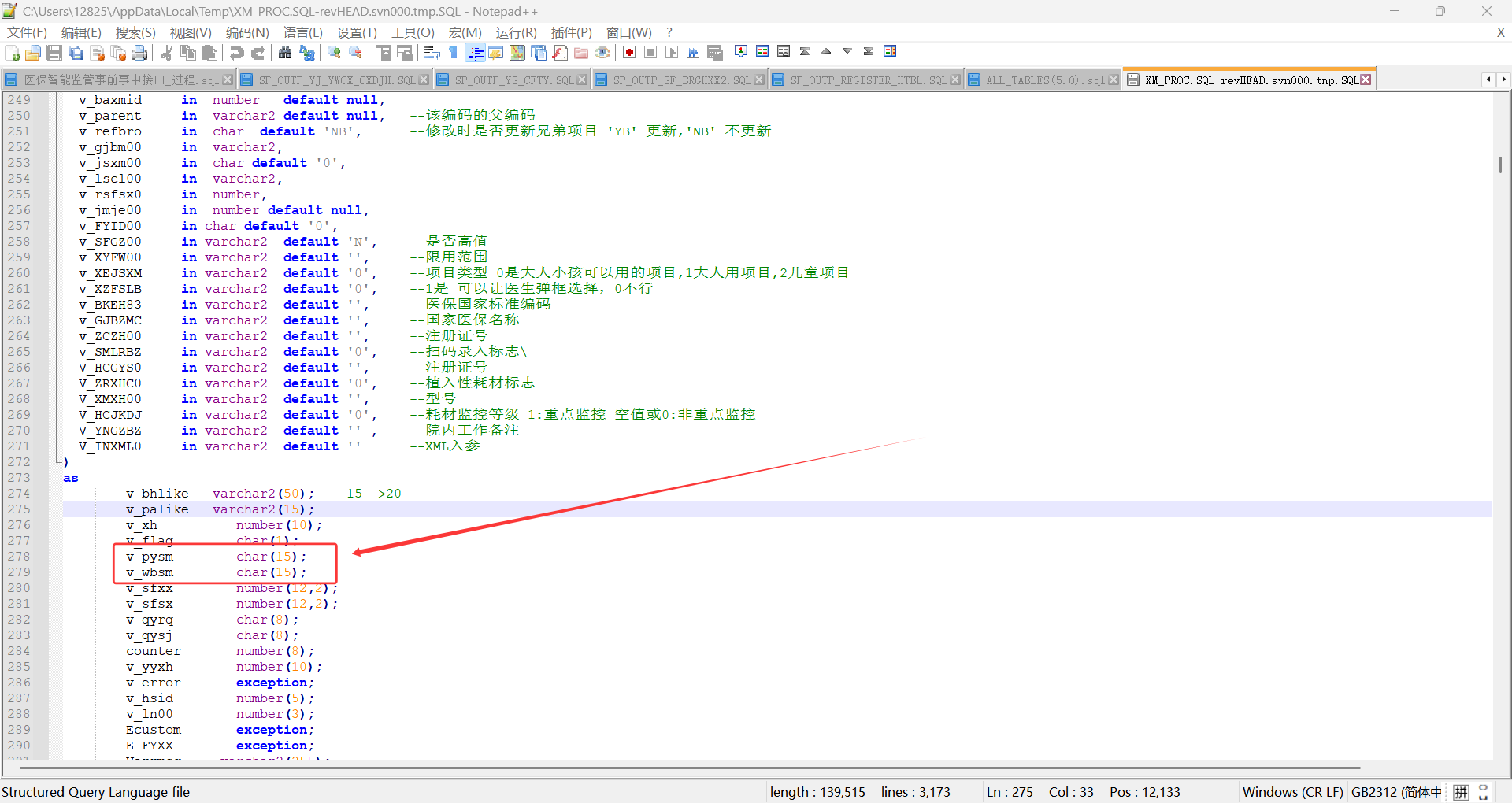Open the 运行(R) menu
This screenshot has height=803, width=1512.
point(516,32)
